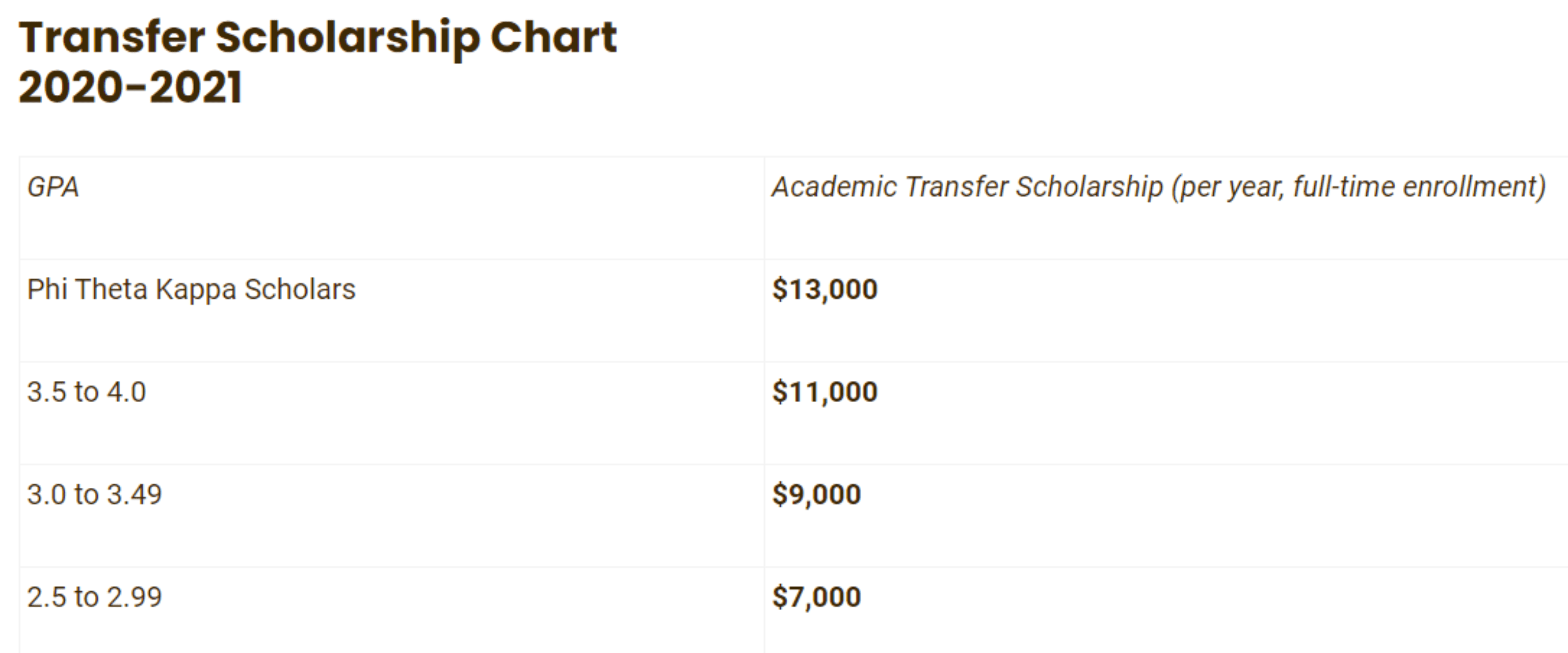This screenshot has height=653, width=1568.
Task: Click the Academic Transfer Scholarship column header
Action: [x=1159, y=187]
